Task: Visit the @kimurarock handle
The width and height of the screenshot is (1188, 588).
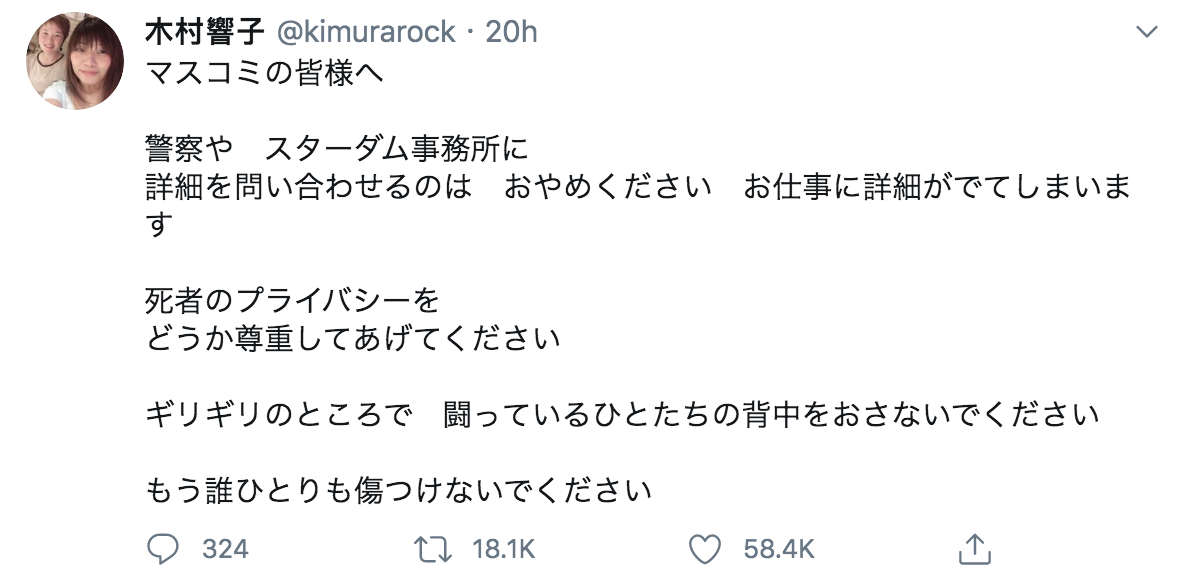Action: tap(365, 32)
